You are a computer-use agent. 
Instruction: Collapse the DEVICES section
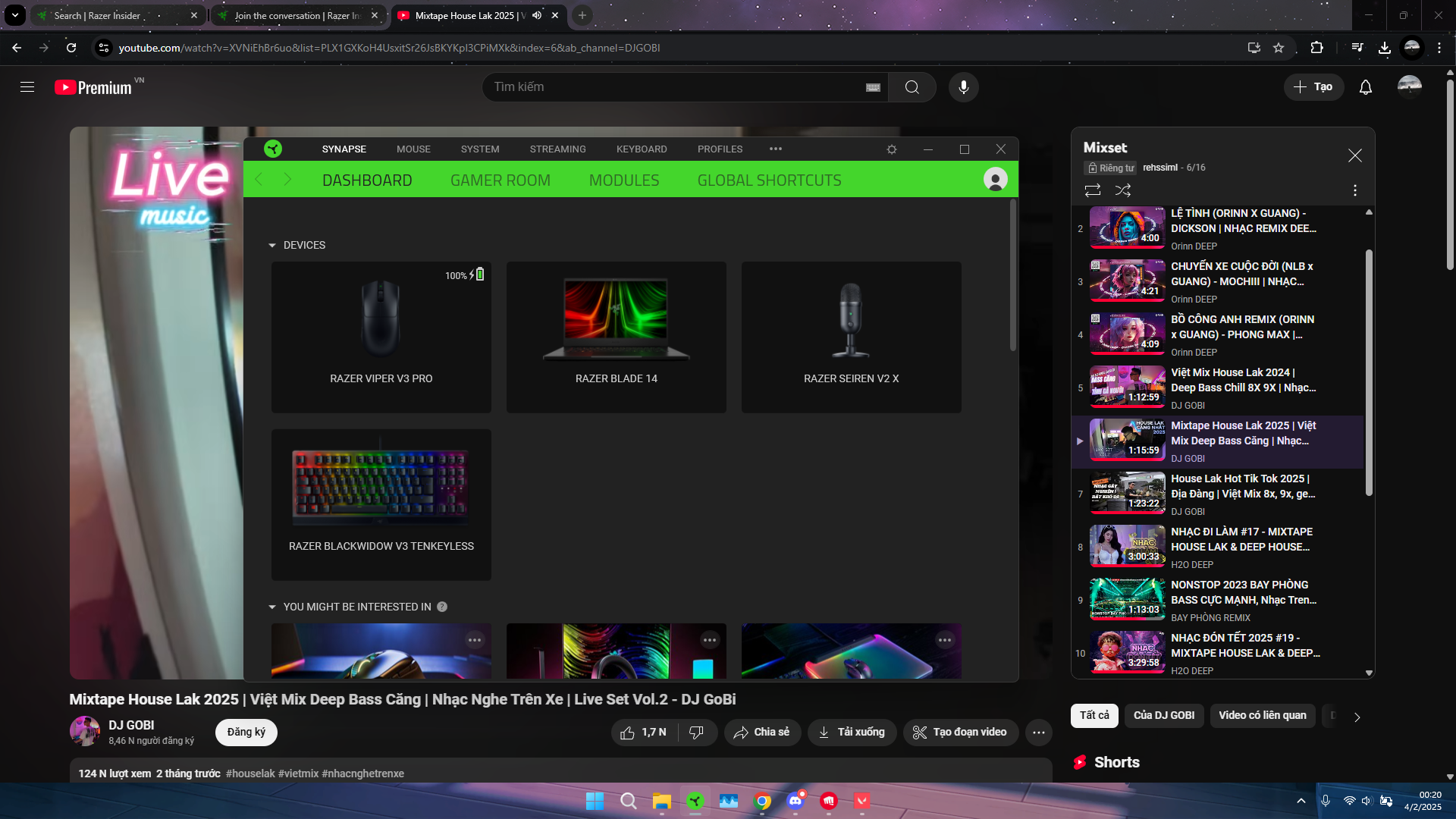pos(272,246)
